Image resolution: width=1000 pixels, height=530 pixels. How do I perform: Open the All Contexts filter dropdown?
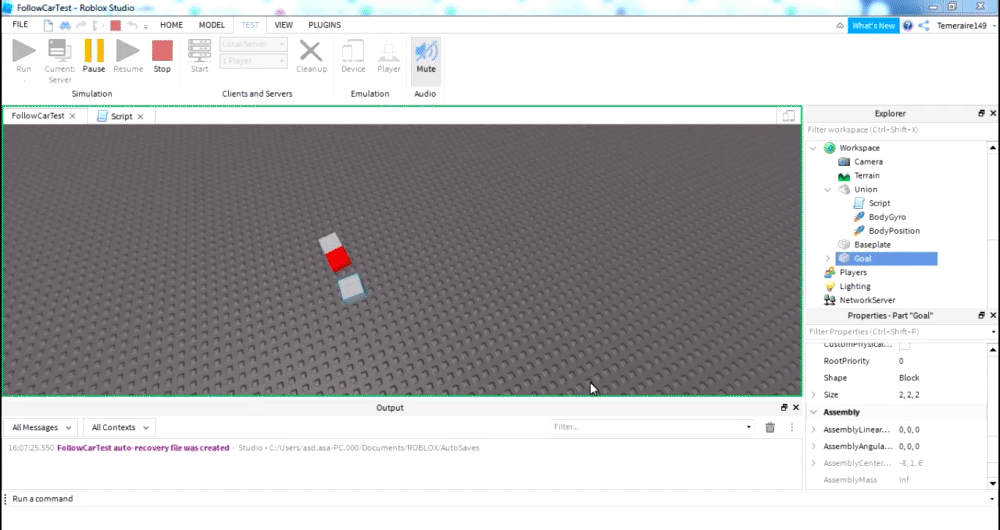click(120, 427)
